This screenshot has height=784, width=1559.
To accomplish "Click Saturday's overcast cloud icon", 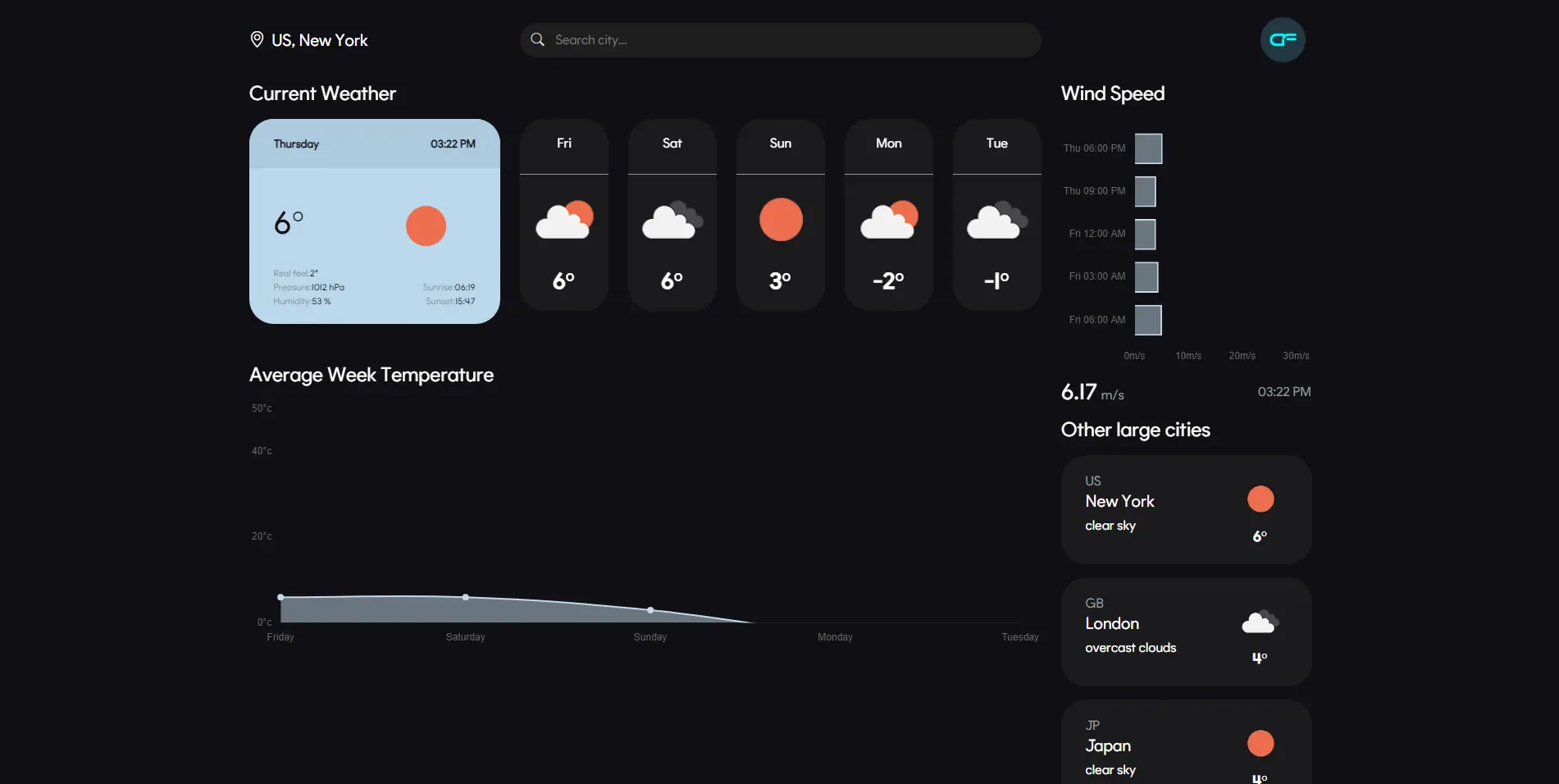I will 672,219.
